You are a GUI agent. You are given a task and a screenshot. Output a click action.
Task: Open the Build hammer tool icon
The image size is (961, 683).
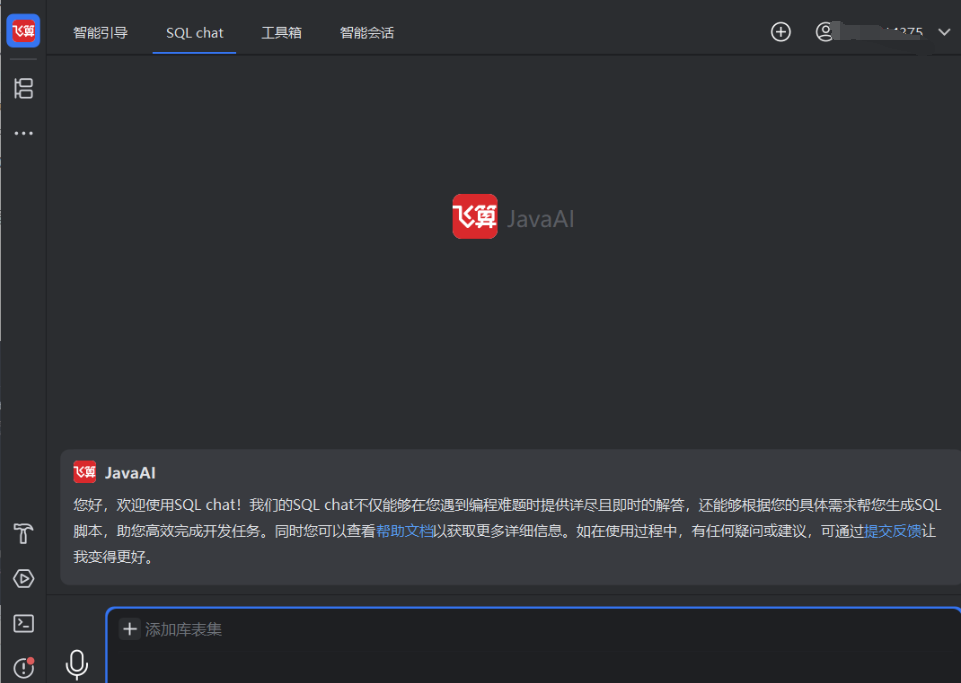[23, 534]
